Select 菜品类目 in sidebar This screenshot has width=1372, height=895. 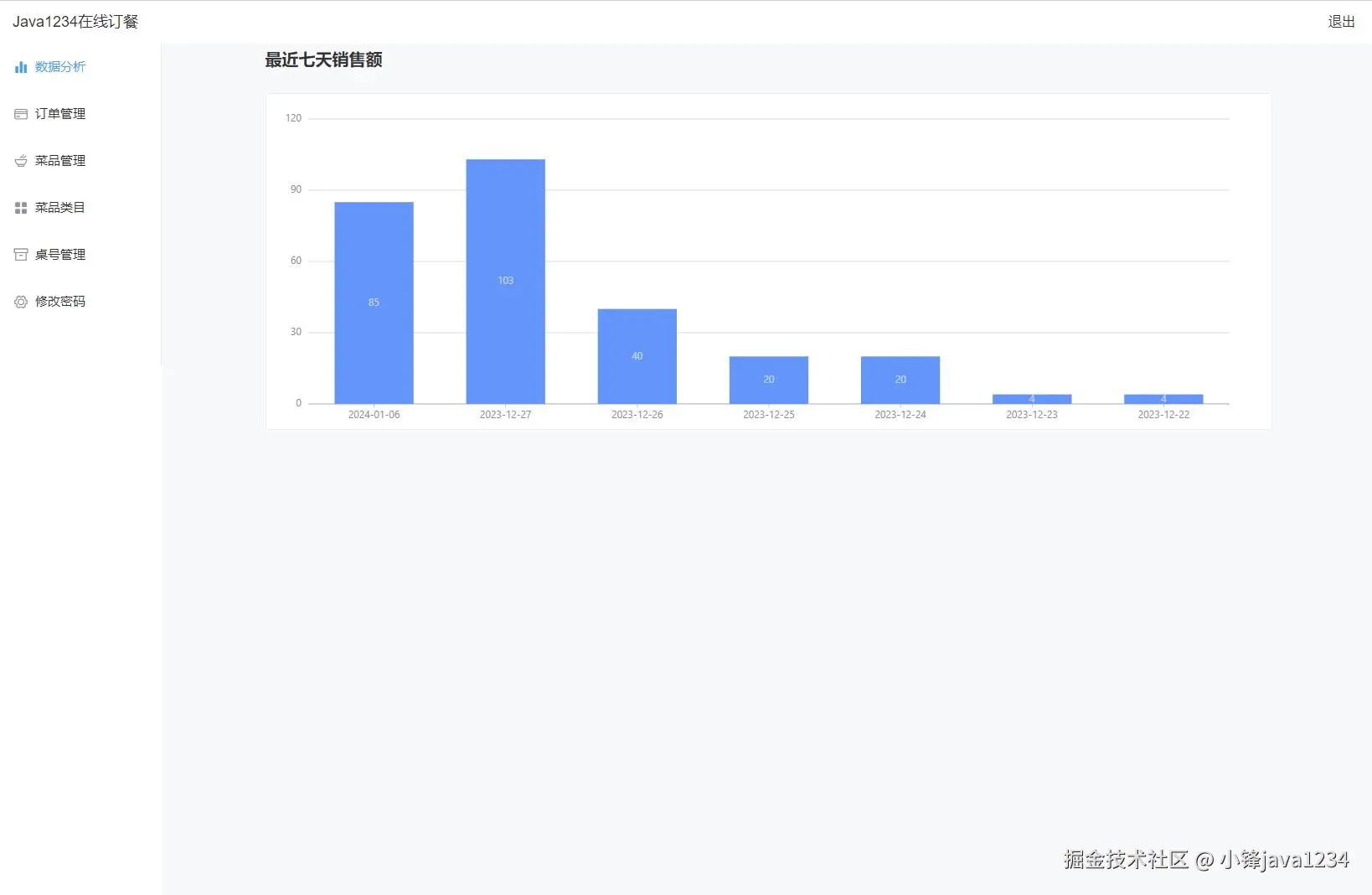[80, 208]
